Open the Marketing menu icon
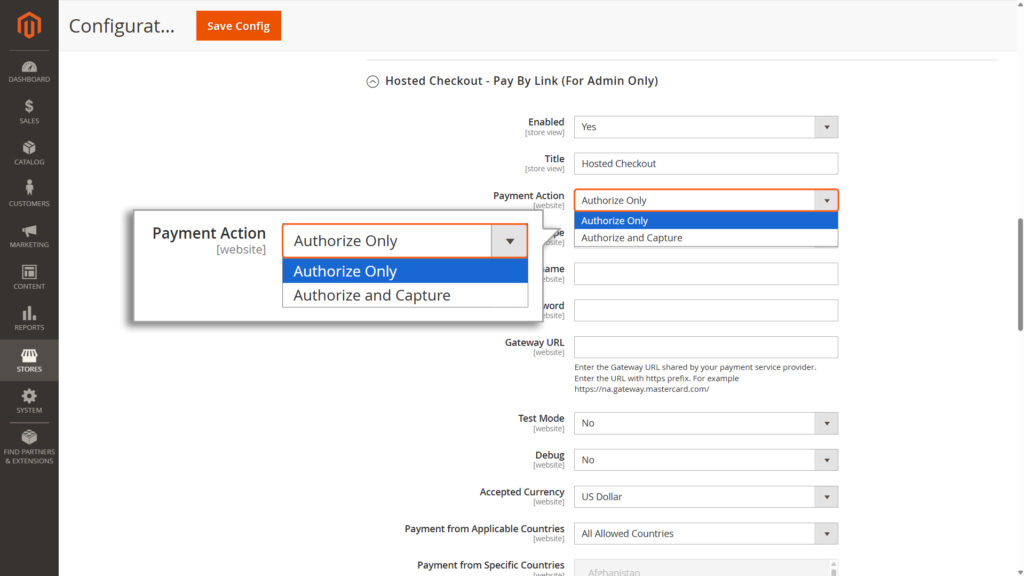 tap(29, 230)
